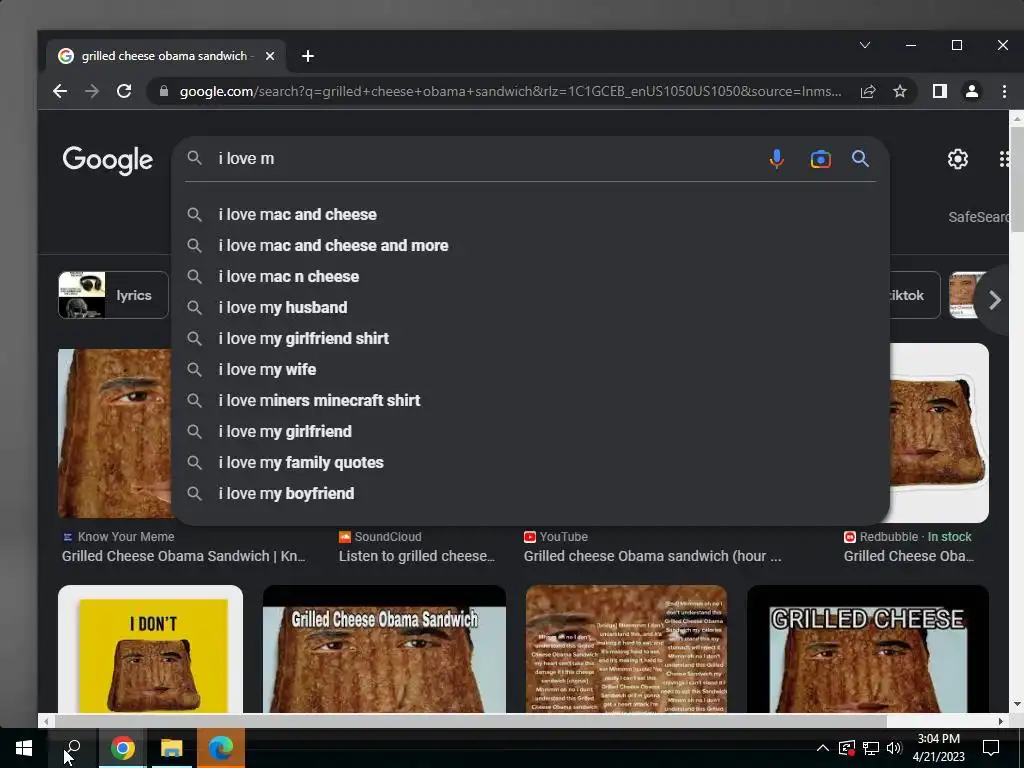
Task: Select the grilled cheese obama sandwich tab
Action: click(x=165, y=56)
